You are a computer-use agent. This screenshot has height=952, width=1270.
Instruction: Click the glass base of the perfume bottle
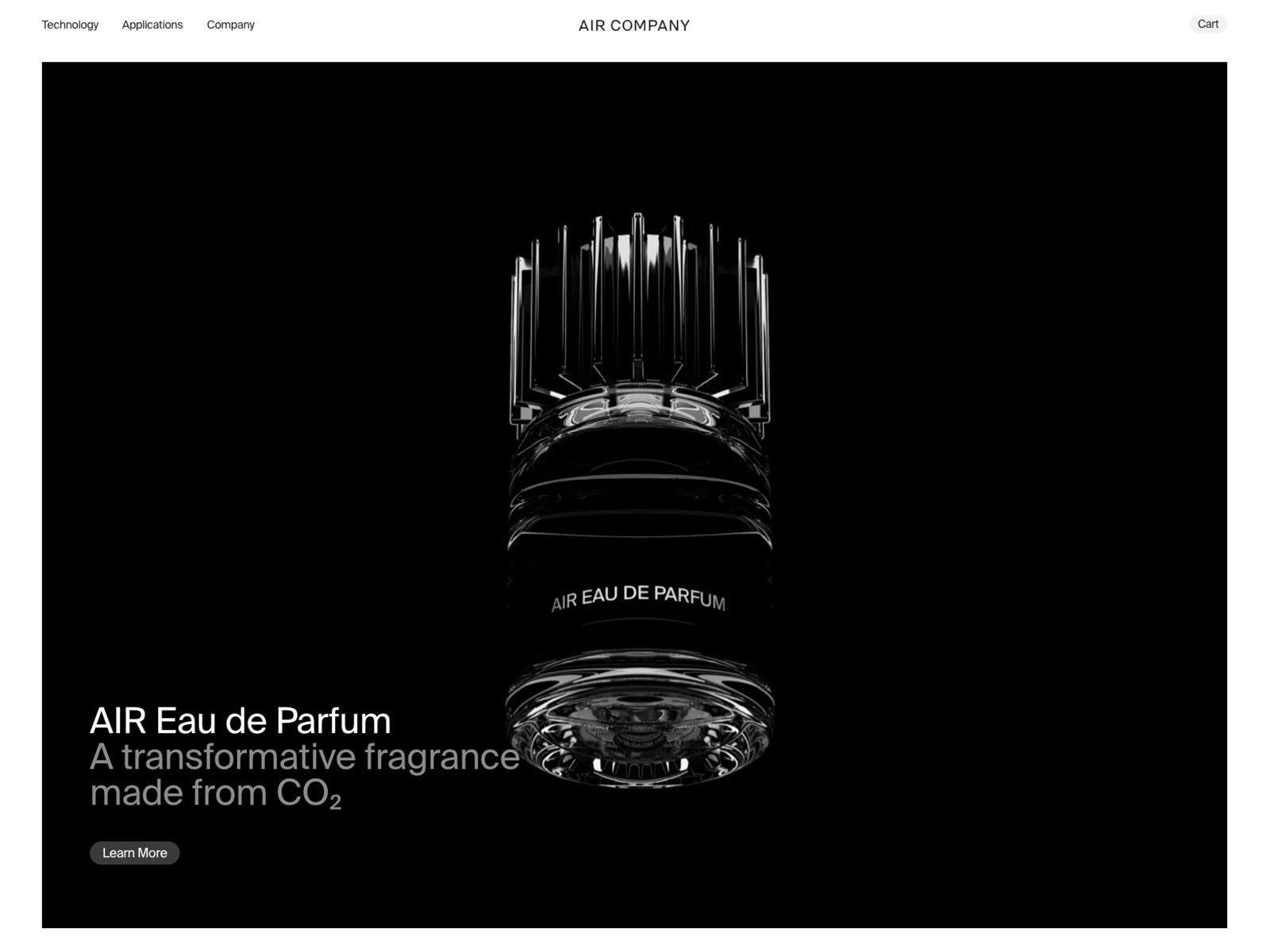point(640,718)
